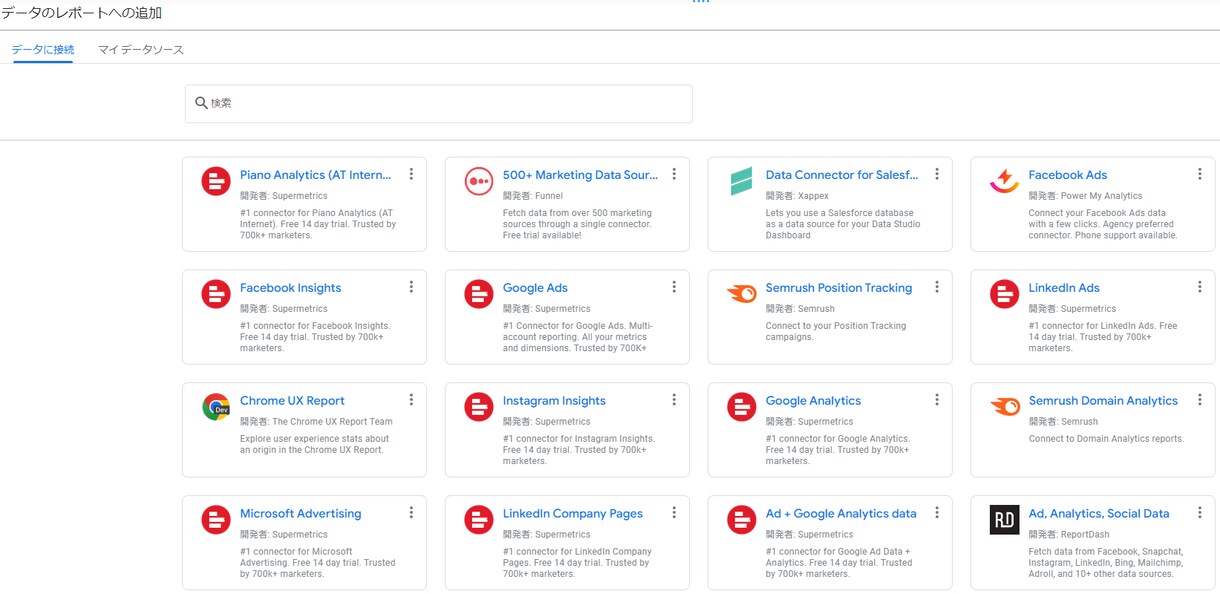Click the Ad + Google Analytics data logo
This screenshot has height=594, width=1220.
pyautogui.click(x=742, y=520)
